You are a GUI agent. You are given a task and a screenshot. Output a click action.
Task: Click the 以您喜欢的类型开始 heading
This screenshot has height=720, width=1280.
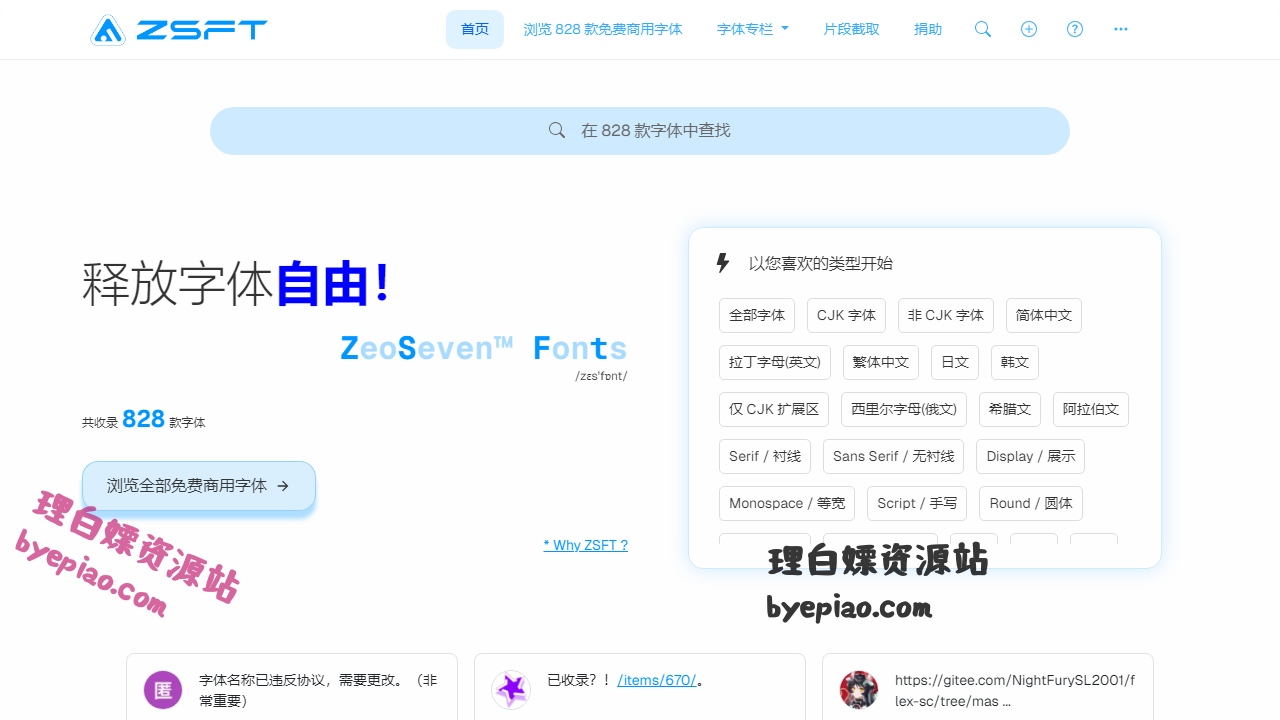pyautogui.click(x=821, y=264)
